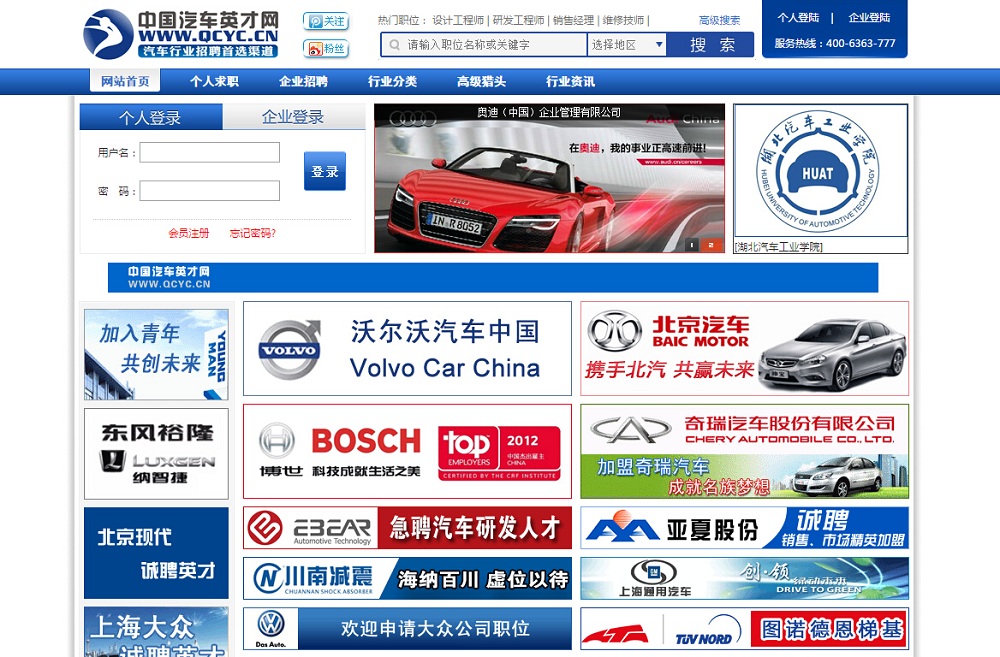Click the 关注 follow button
The height and width of the screenshot is (657, 1000).
(x=326, y=21)
